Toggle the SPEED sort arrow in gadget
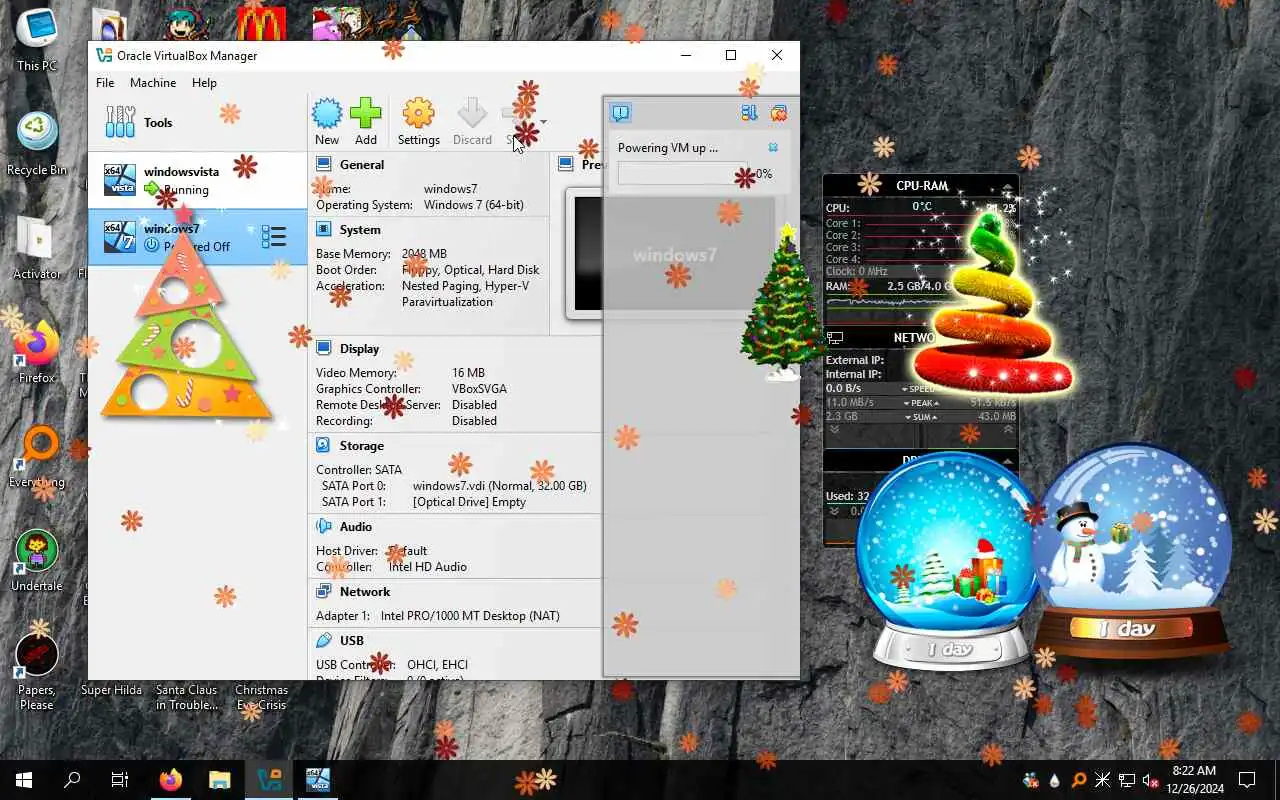Viewport: 1280px width, 800px height. coord(905,388)
